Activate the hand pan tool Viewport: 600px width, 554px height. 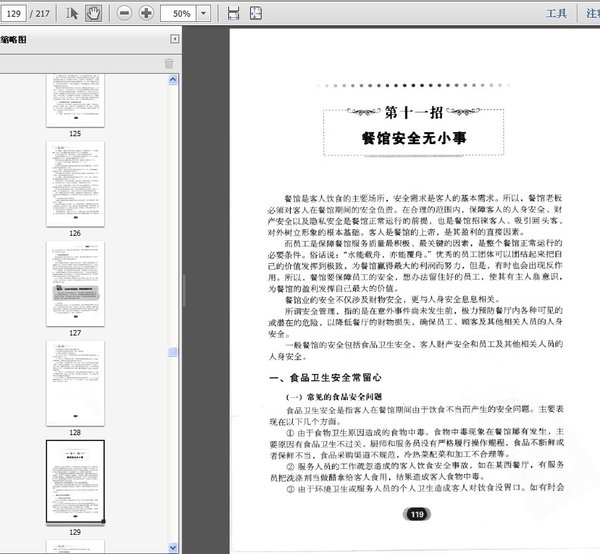point(93,14)
